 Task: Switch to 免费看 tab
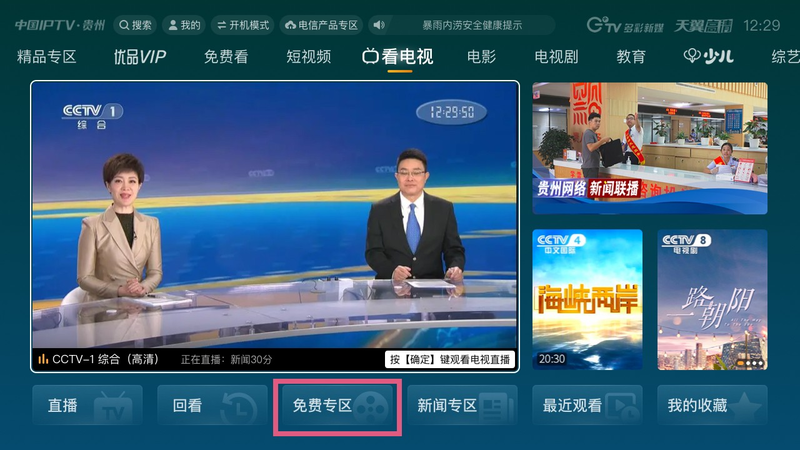(x=226, y=57)
